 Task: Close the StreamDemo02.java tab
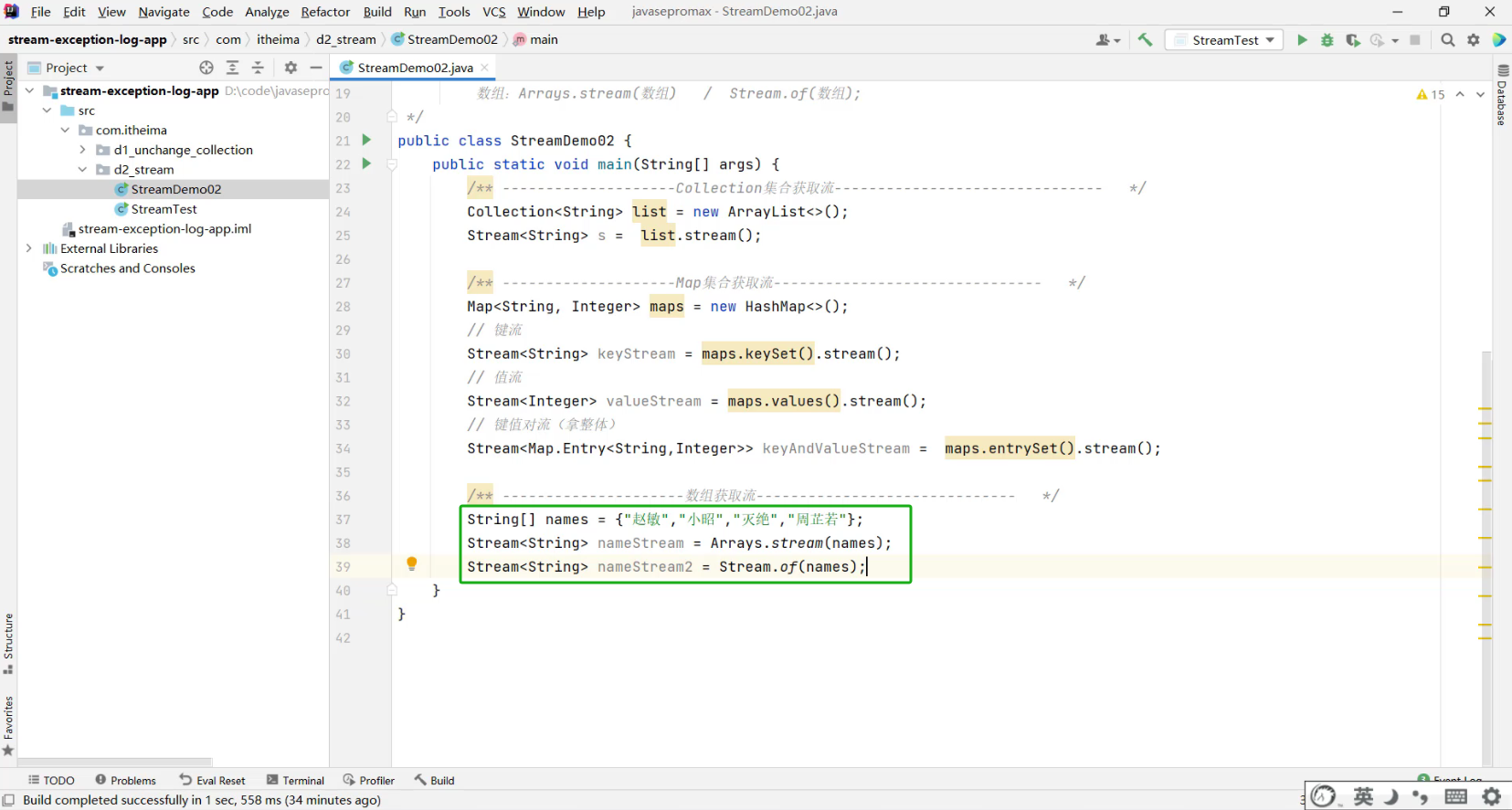tap(485, 68)
